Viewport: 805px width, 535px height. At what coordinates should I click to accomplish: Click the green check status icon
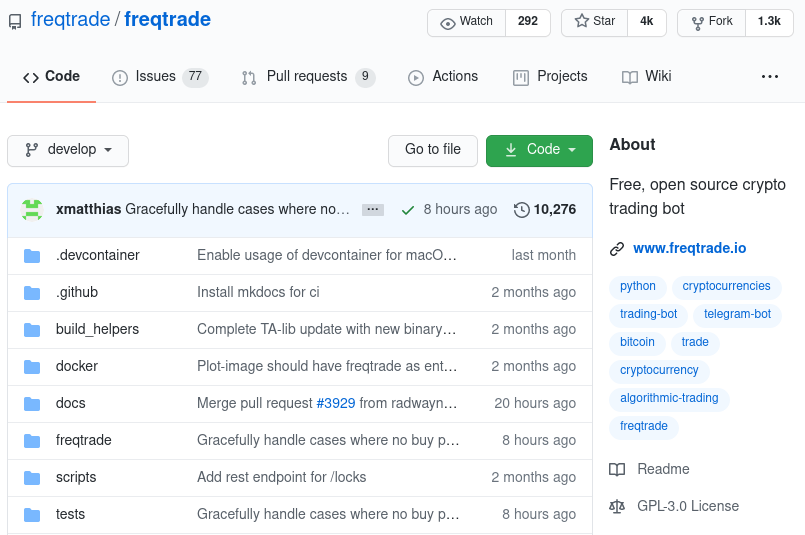(x=408, y=210)
